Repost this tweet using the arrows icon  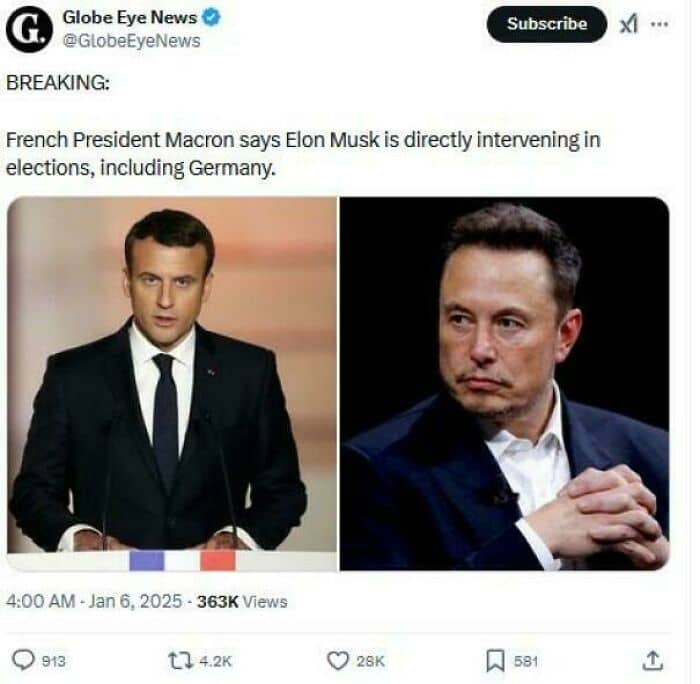point(181,660)
